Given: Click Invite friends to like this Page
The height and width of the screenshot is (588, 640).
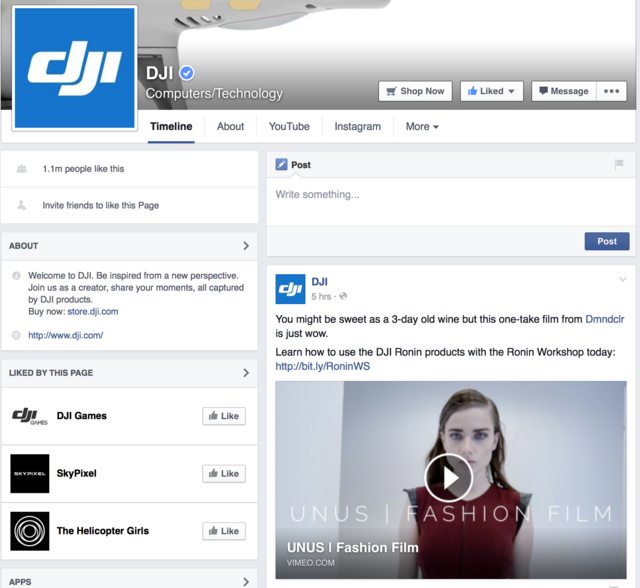Looking at the screenshot, I should [100, 205].
